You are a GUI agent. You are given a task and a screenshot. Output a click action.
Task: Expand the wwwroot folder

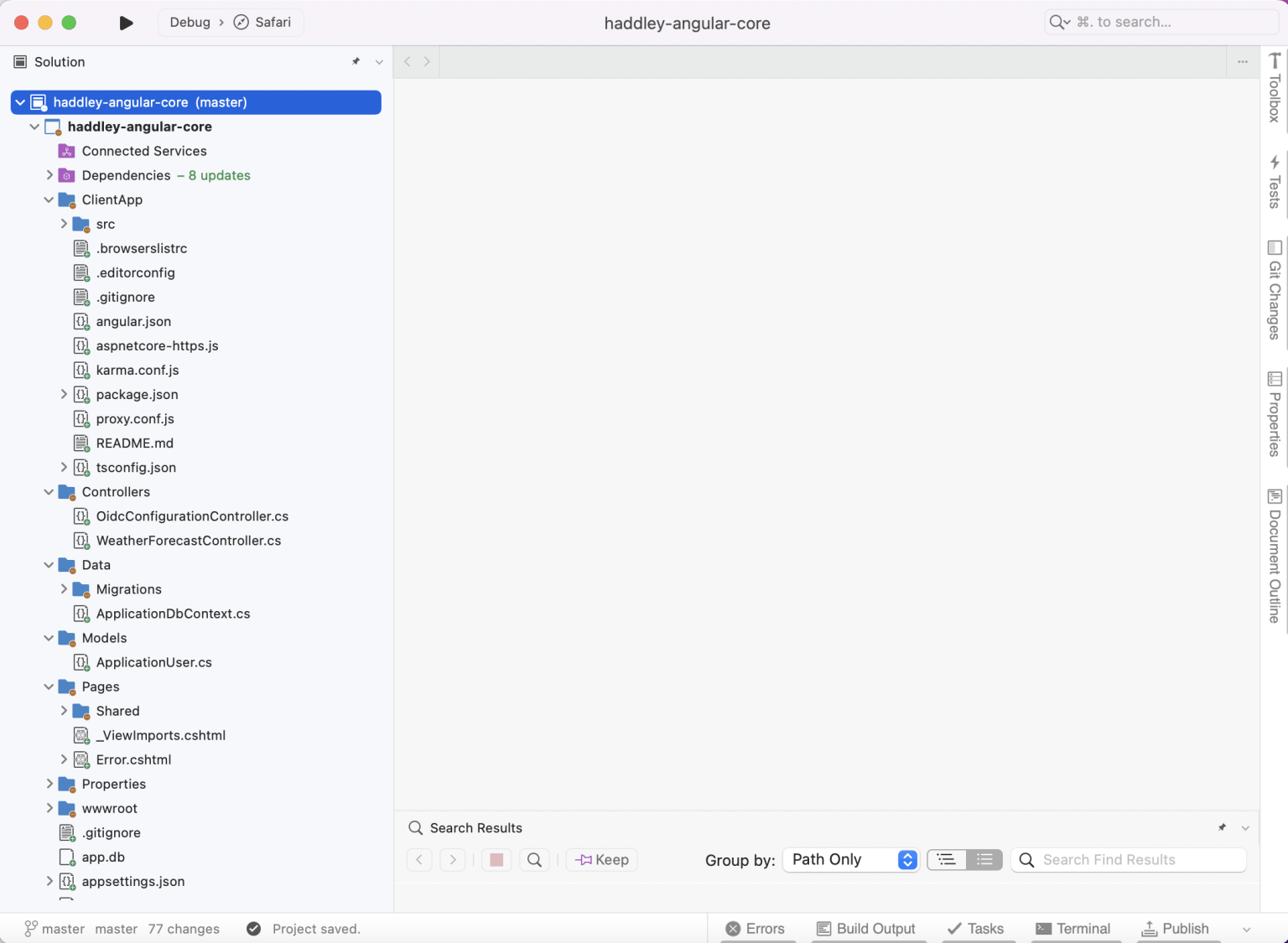pos(49,808)
